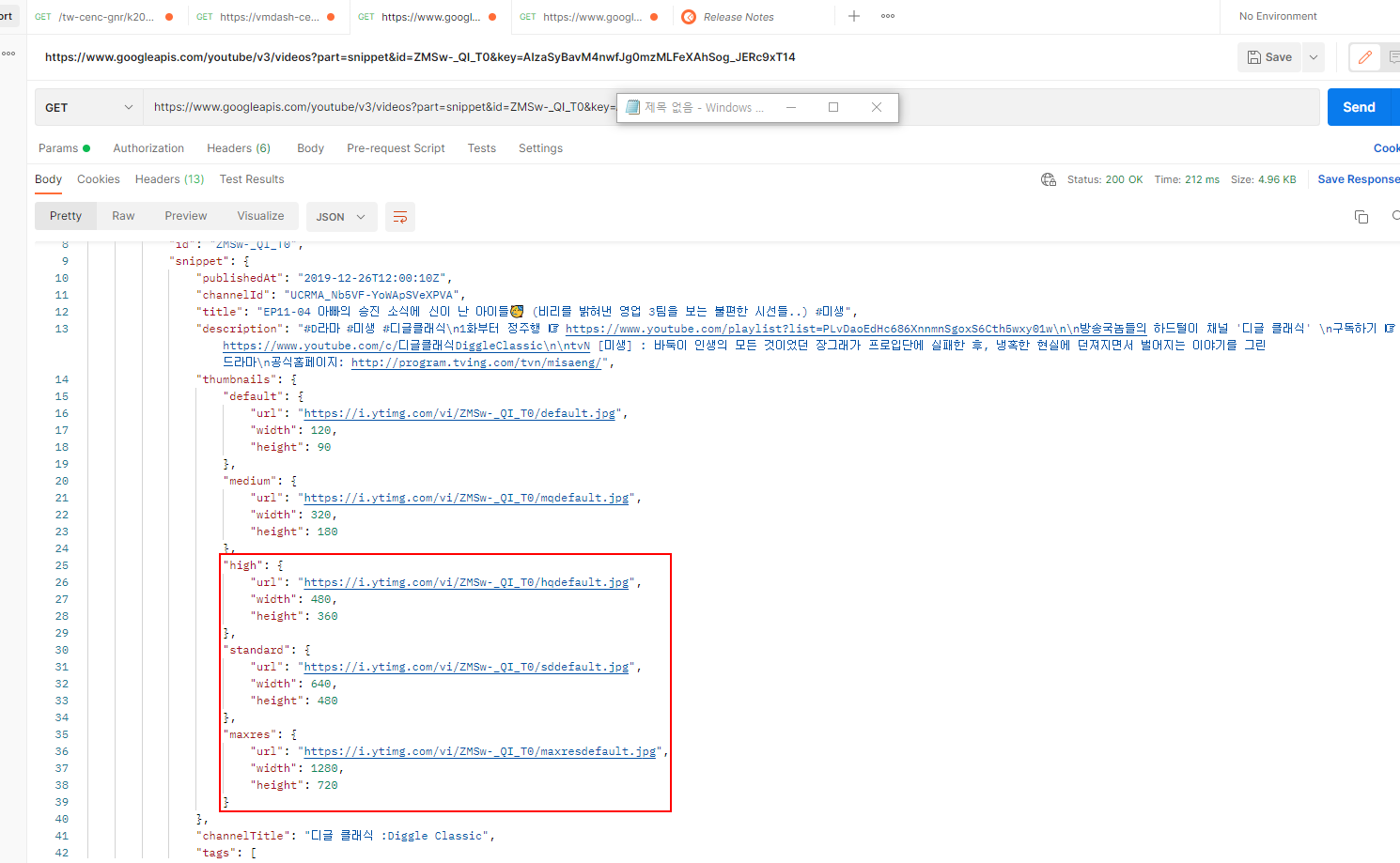
Task: Open the Pre-request Script tab
Action: [x=396, y=148]
